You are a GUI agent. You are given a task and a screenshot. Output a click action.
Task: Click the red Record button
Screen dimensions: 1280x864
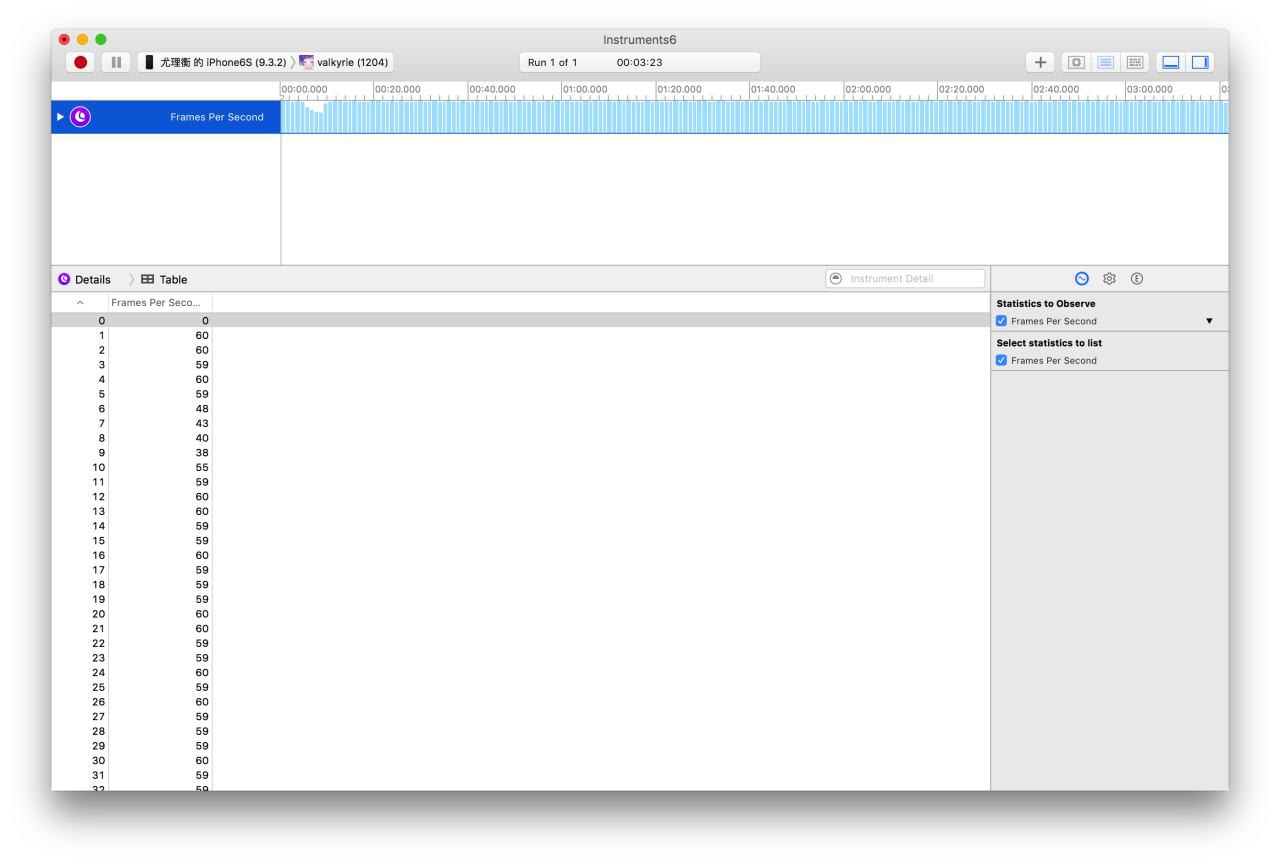pos(81,62)
